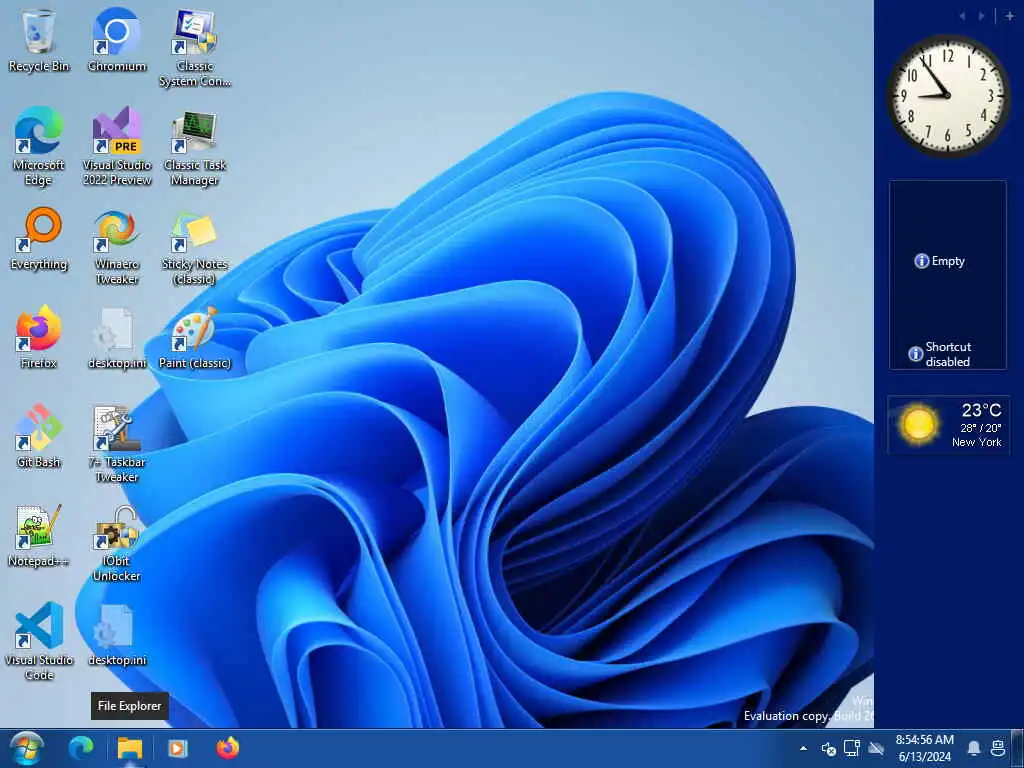Open the clock showing 8:54:56 AM

(x=925, y=748)
